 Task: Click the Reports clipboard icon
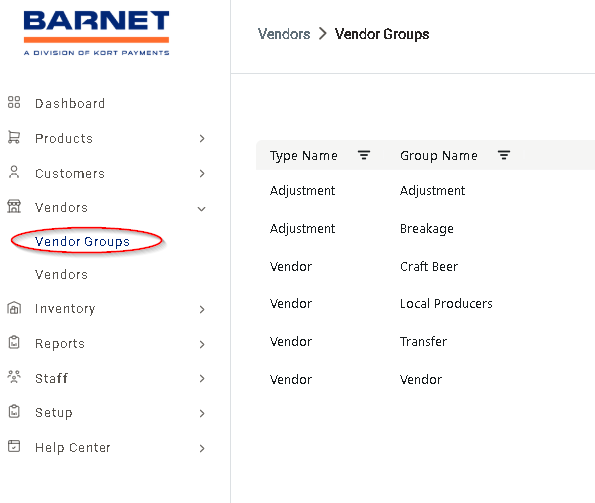tap(14, 342)
